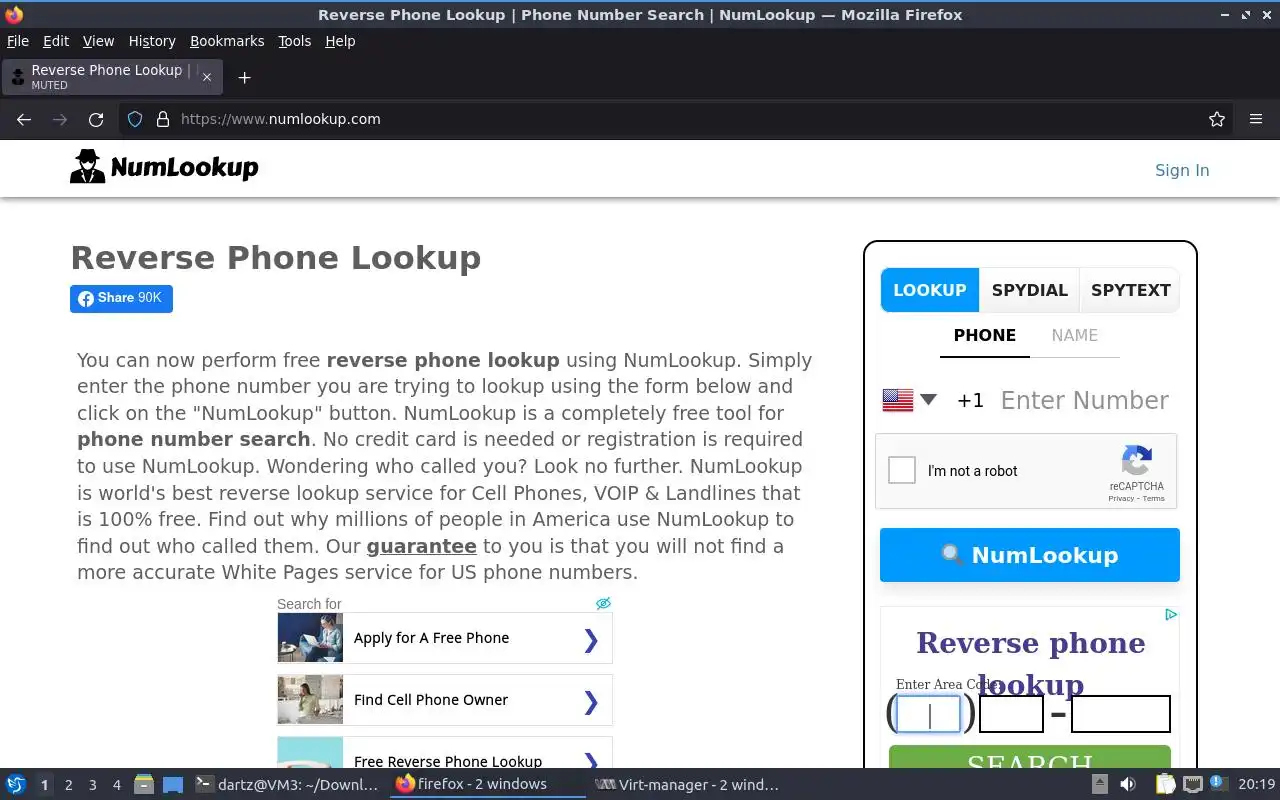Bookmark this page with the star
Image resolution: width=1280 pixels, height=800 pixels.
coord(1217,119)
